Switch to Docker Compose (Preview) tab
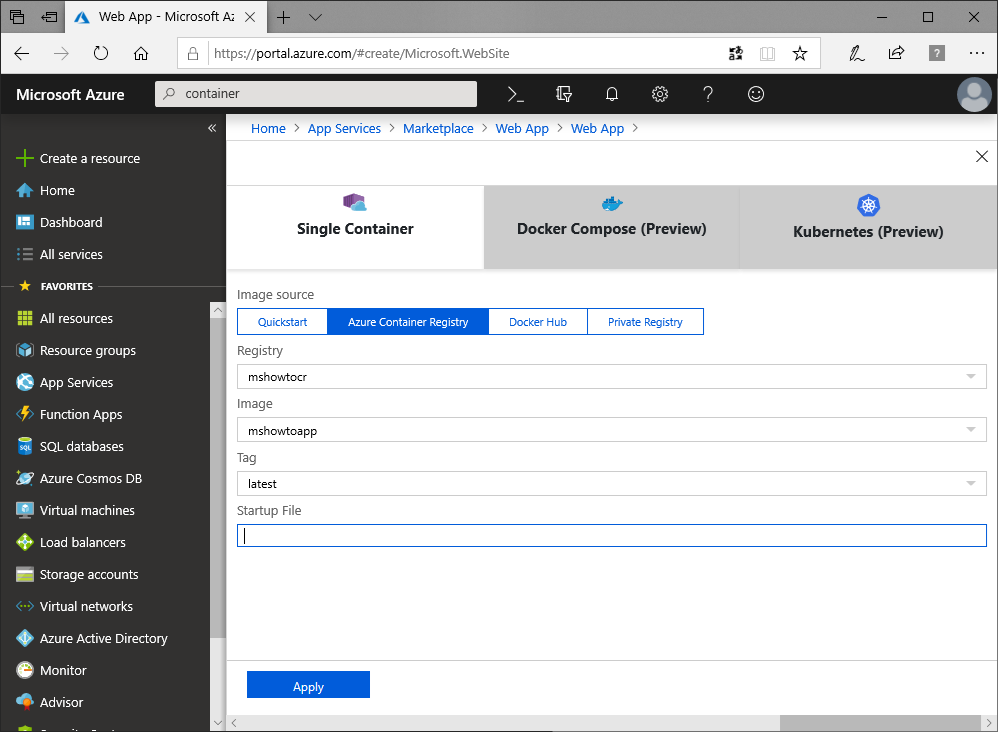Viewport: 998px width, 732px height. point(611,227)
